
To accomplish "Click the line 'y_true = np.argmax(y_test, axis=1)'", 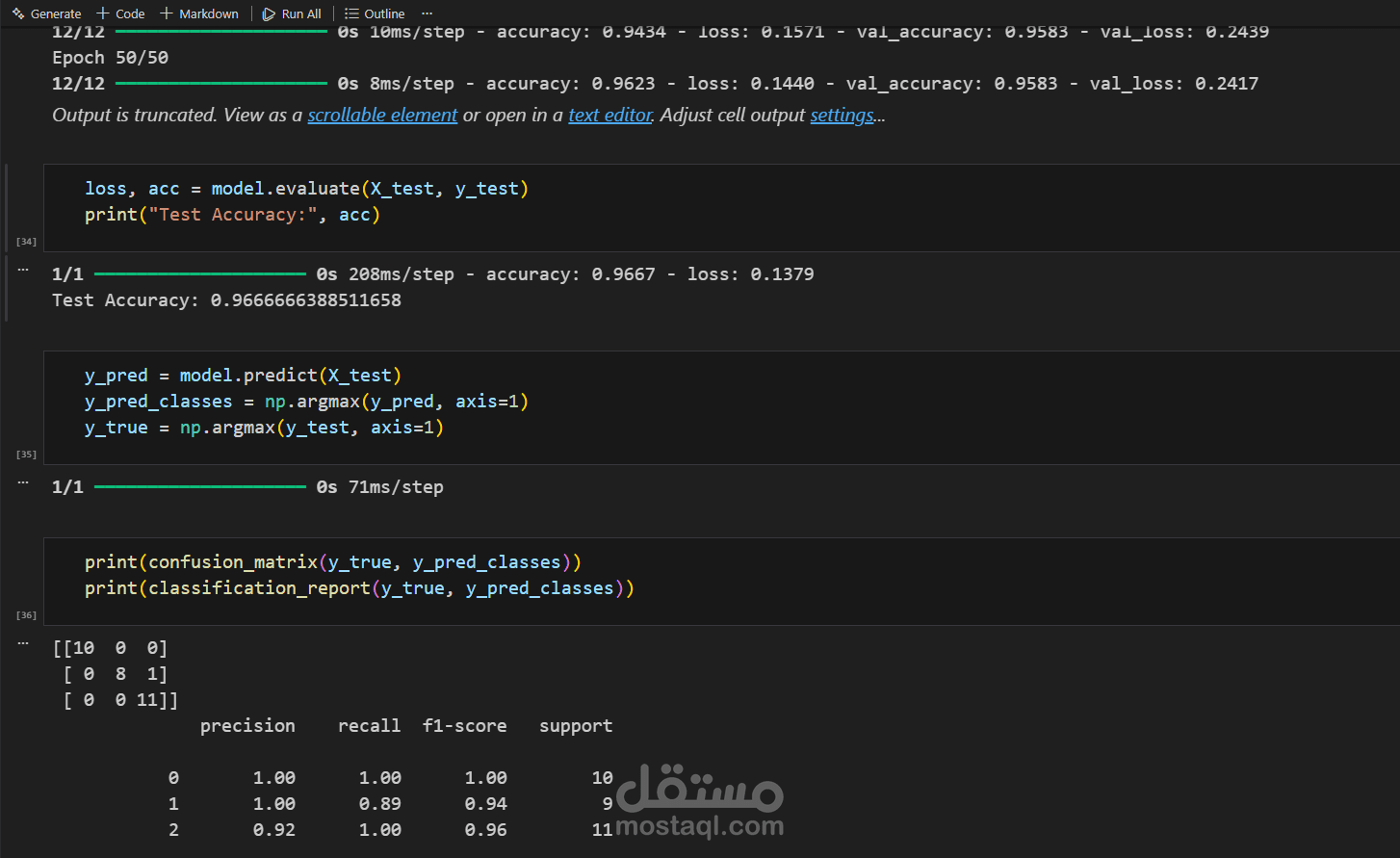I will (x=264, y=428).
